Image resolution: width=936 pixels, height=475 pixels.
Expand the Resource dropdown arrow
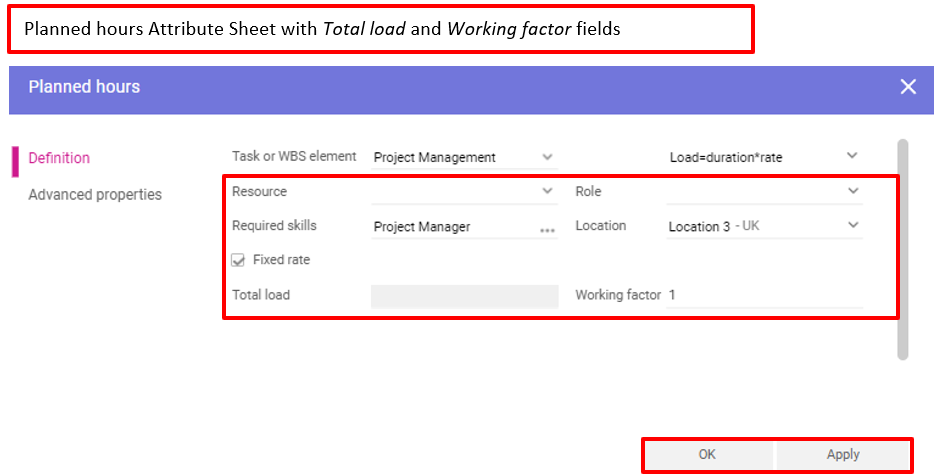[x=547, y=191]
